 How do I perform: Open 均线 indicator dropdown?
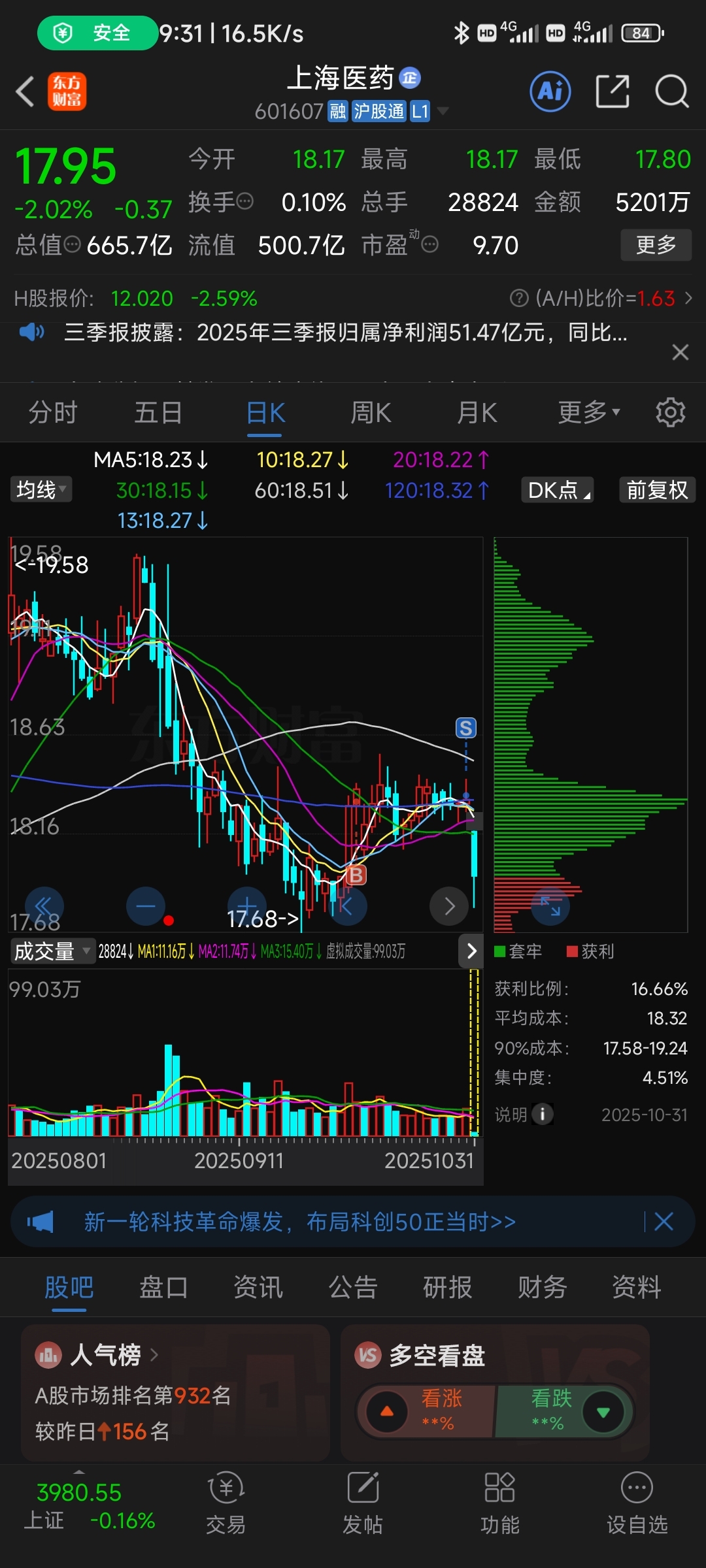41,489
